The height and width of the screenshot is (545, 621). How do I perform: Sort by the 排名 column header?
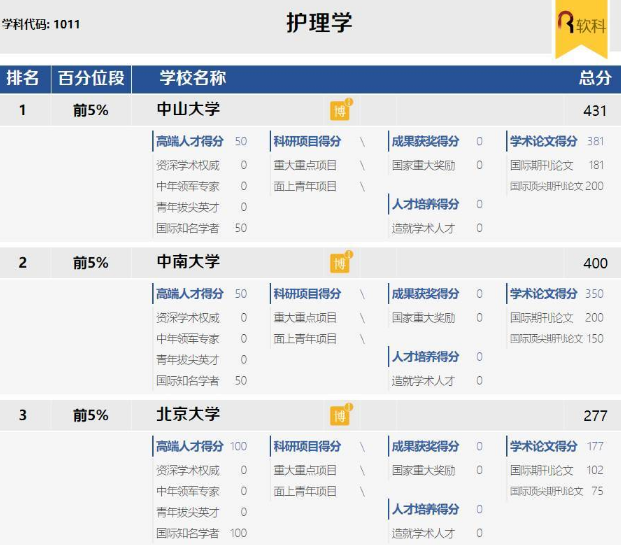coord(23,78)
